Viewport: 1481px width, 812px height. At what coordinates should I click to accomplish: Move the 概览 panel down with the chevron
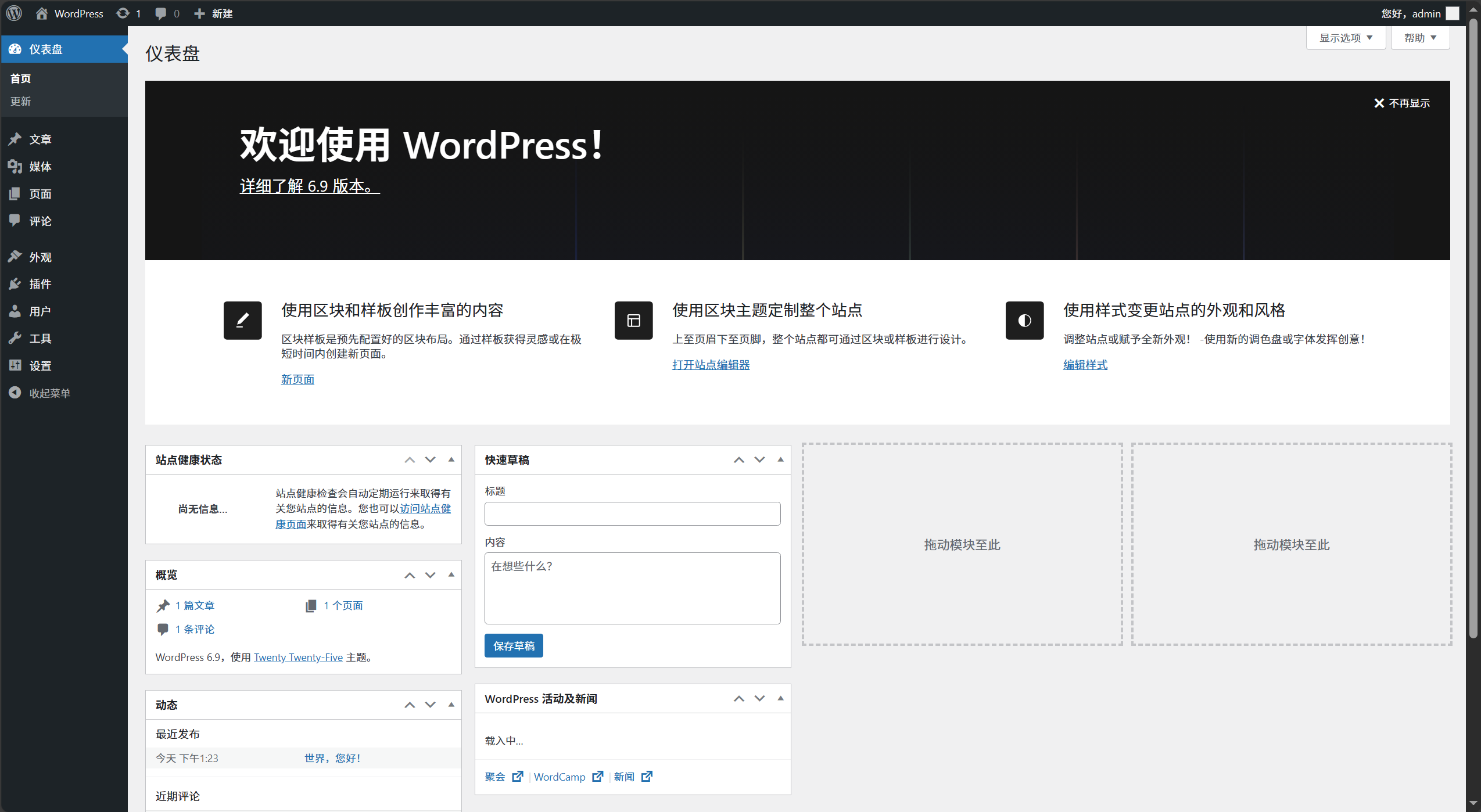click(x=430, y=575)
